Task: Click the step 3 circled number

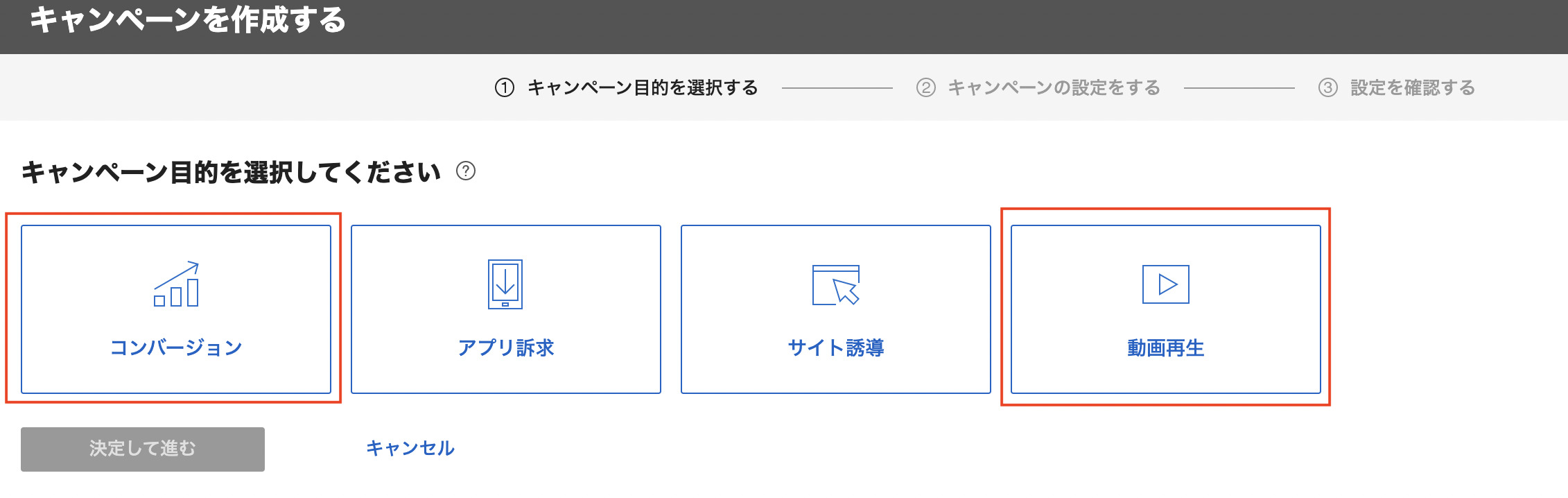Action: [x=1327, y=88]
